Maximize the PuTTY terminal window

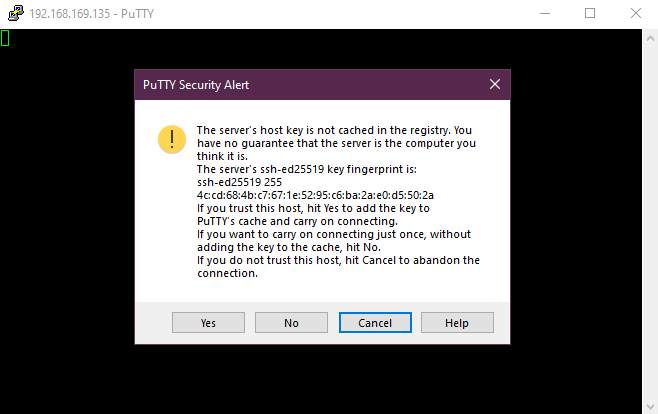point(590,13)
